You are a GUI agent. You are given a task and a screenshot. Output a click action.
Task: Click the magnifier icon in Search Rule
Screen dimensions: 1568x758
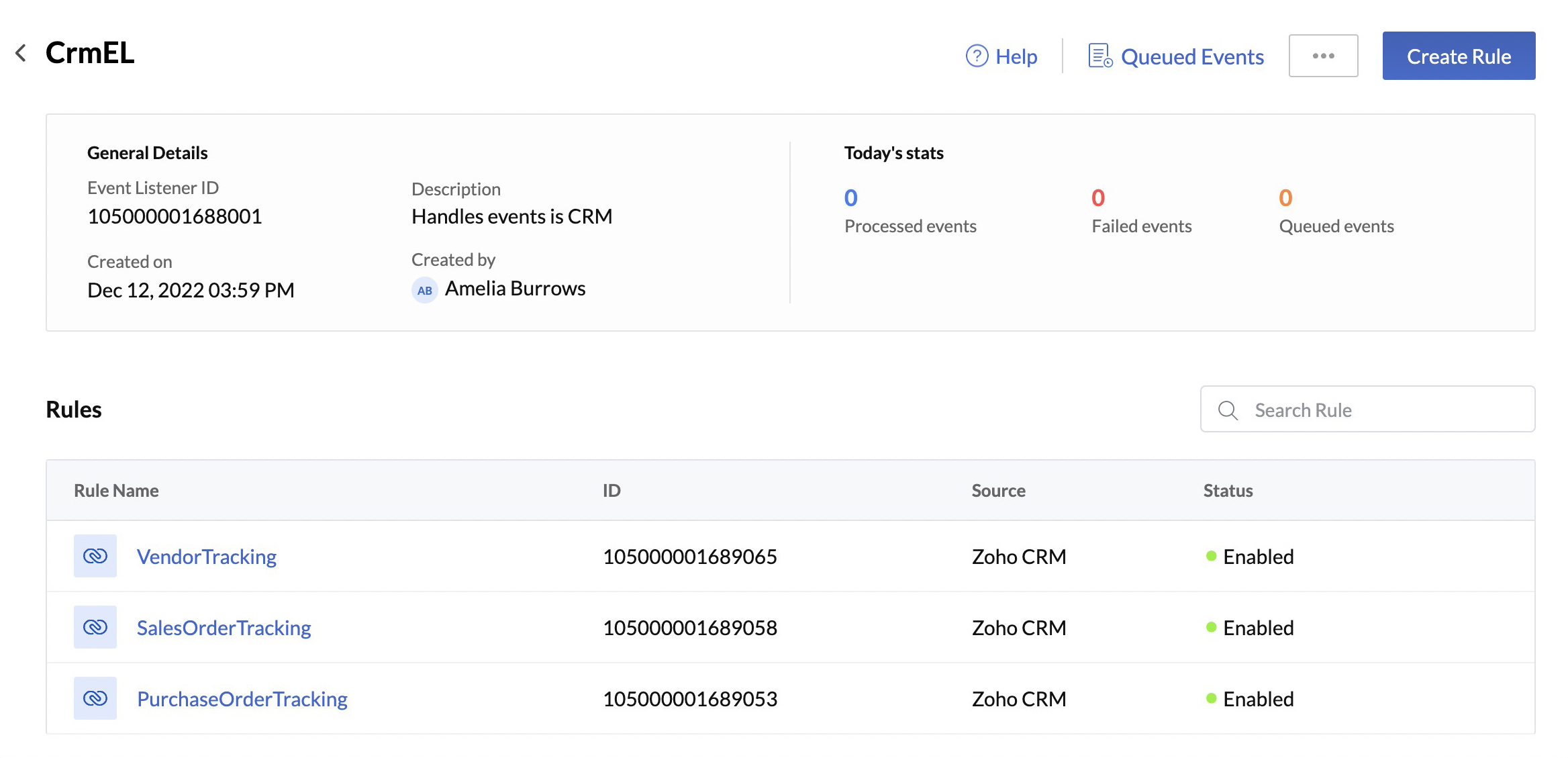[x=1228, y=410]
